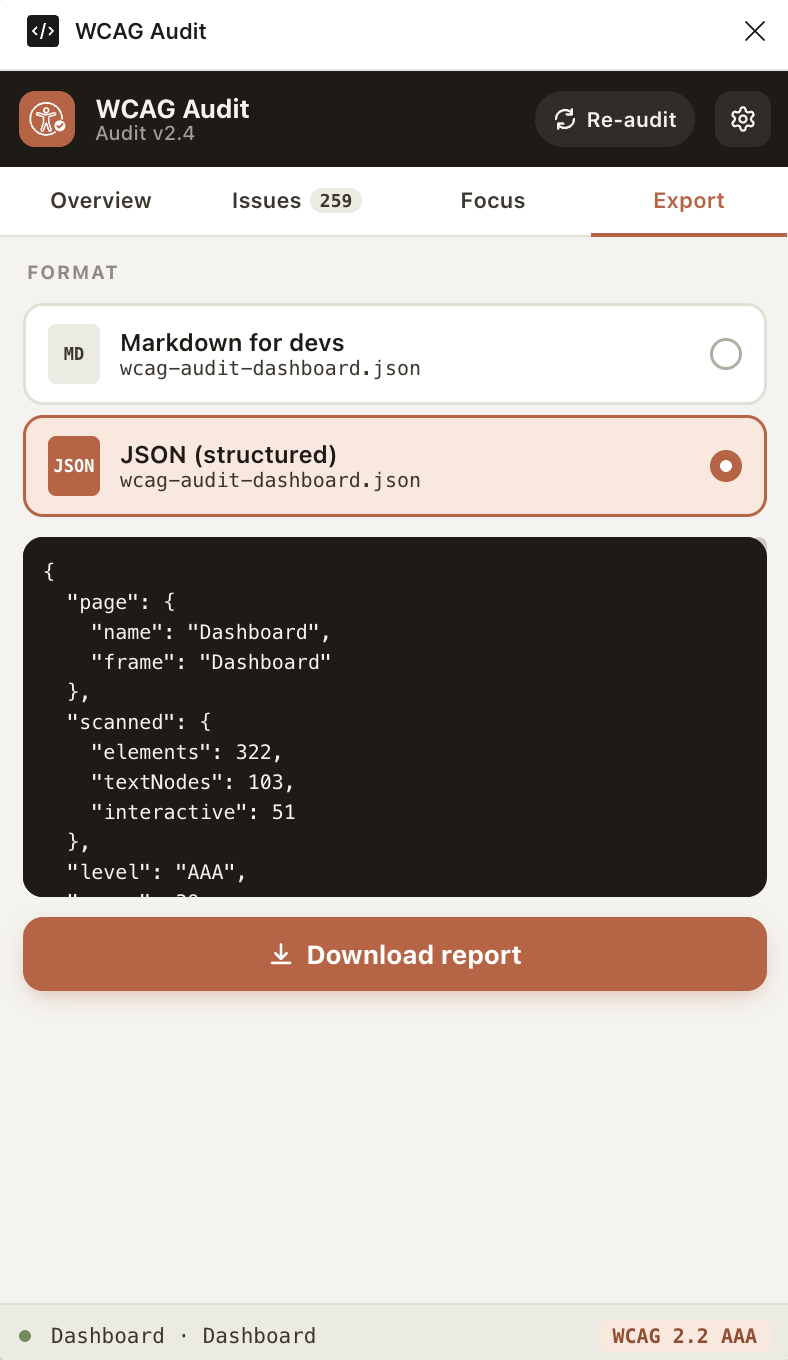
Task: Click the green status dot in footer
Action: [x=25, y=1336]
